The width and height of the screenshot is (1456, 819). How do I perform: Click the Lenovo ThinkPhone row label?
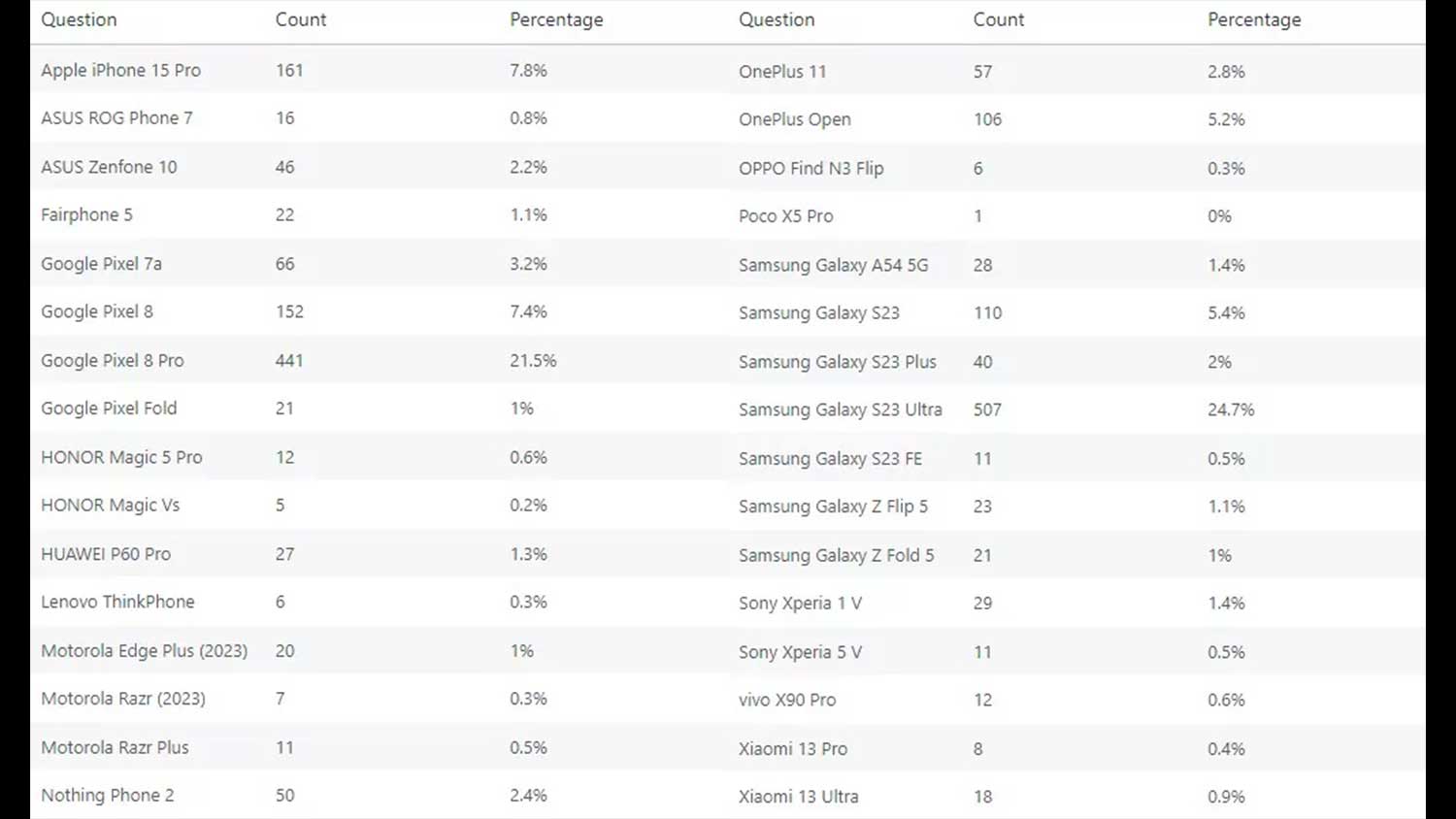[117, 602]
